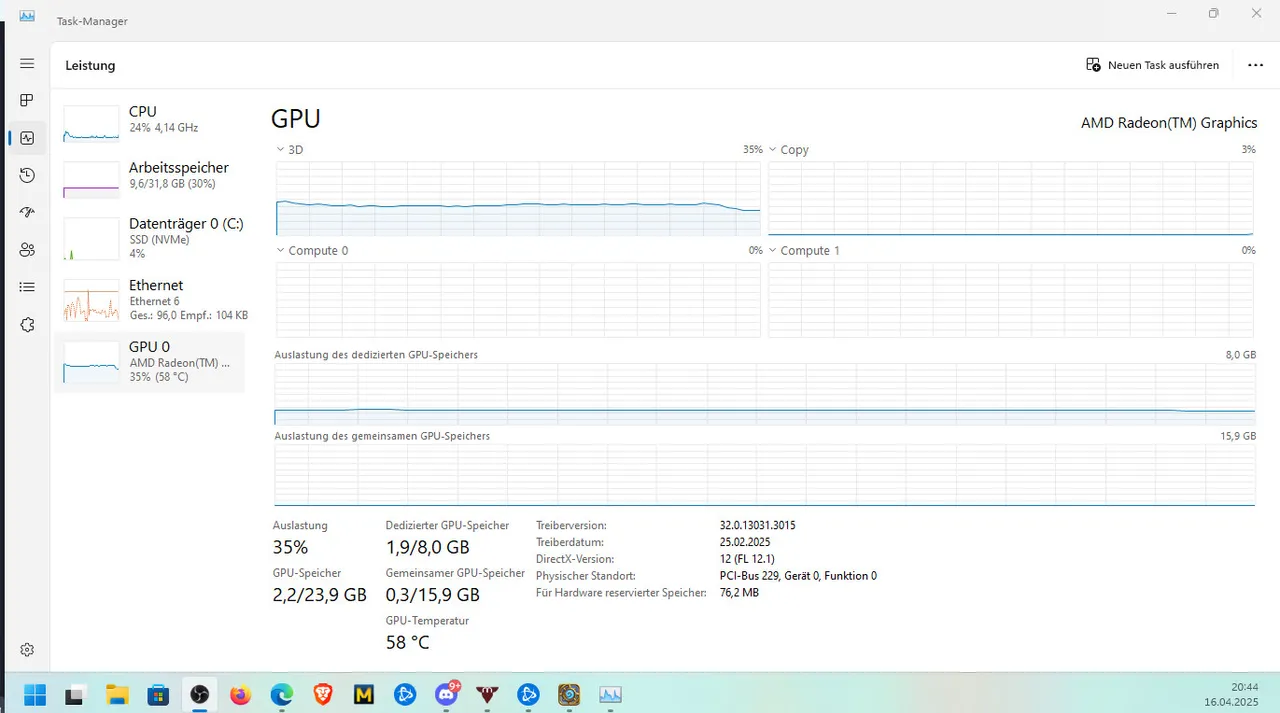Click the Neuen Task ausführen button
Image resolution: width=1280 pixels, height=713 pixels.
coord(1152,65)
